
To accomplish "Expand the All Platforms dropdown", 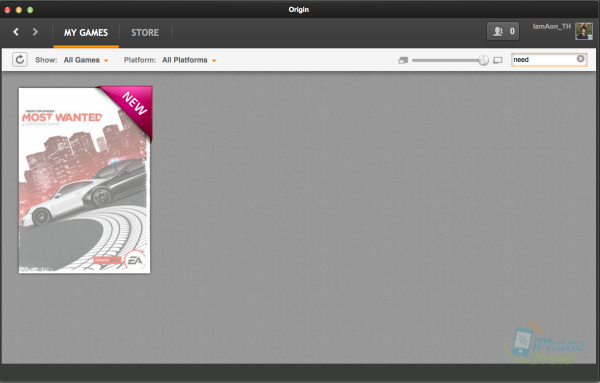I will pos(189,60).
